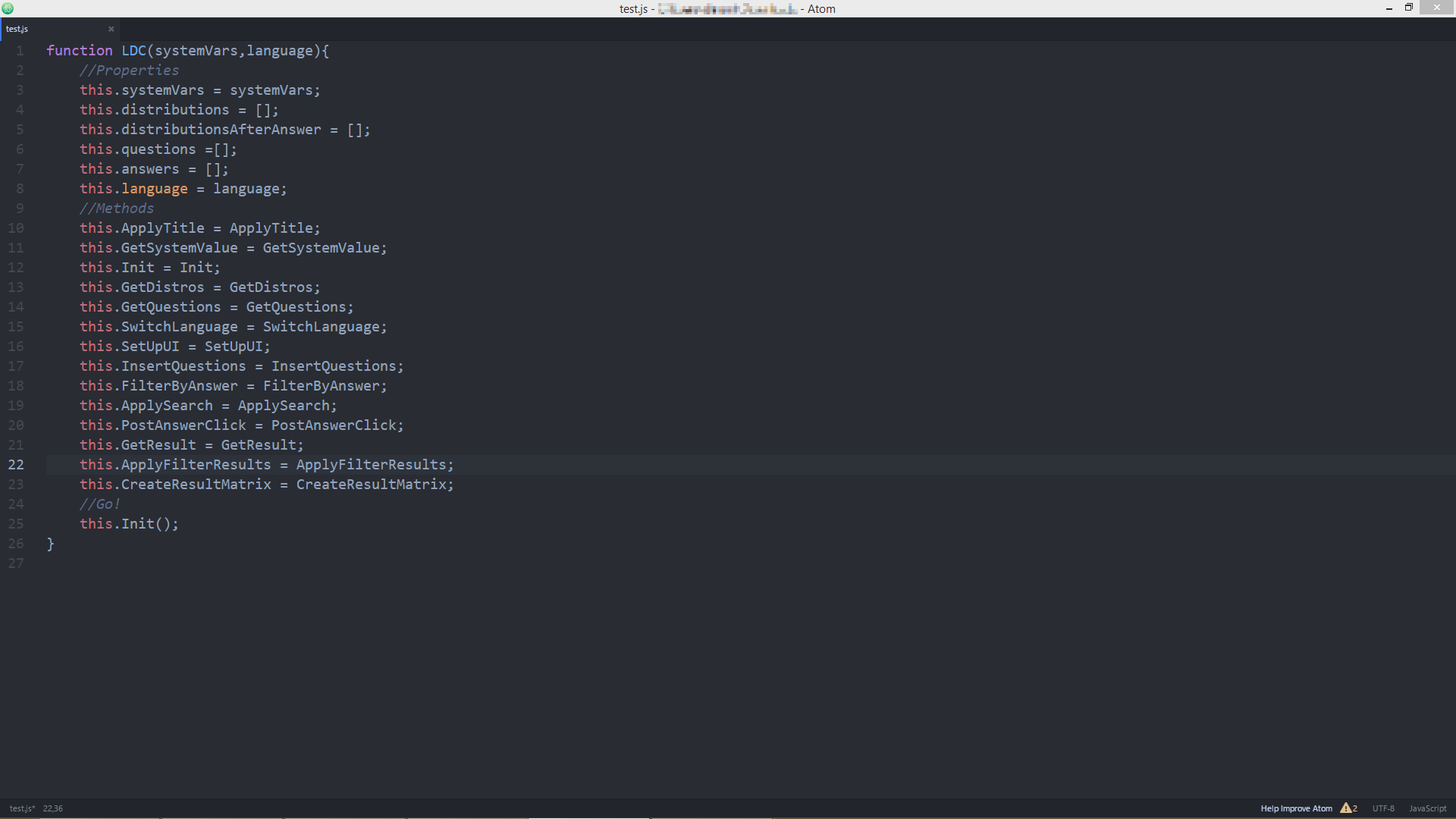Click "this.Init();" on line 25

tap(129, 523)
